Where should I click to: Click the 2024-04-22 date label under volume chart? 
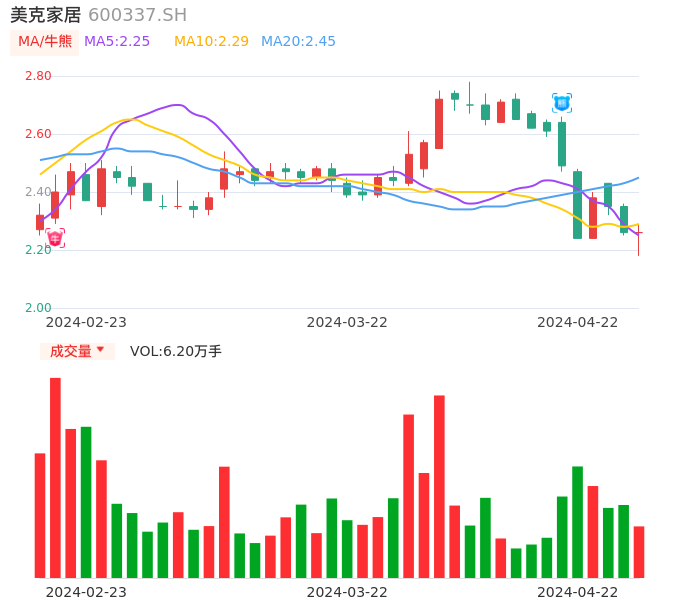(578, 592)
